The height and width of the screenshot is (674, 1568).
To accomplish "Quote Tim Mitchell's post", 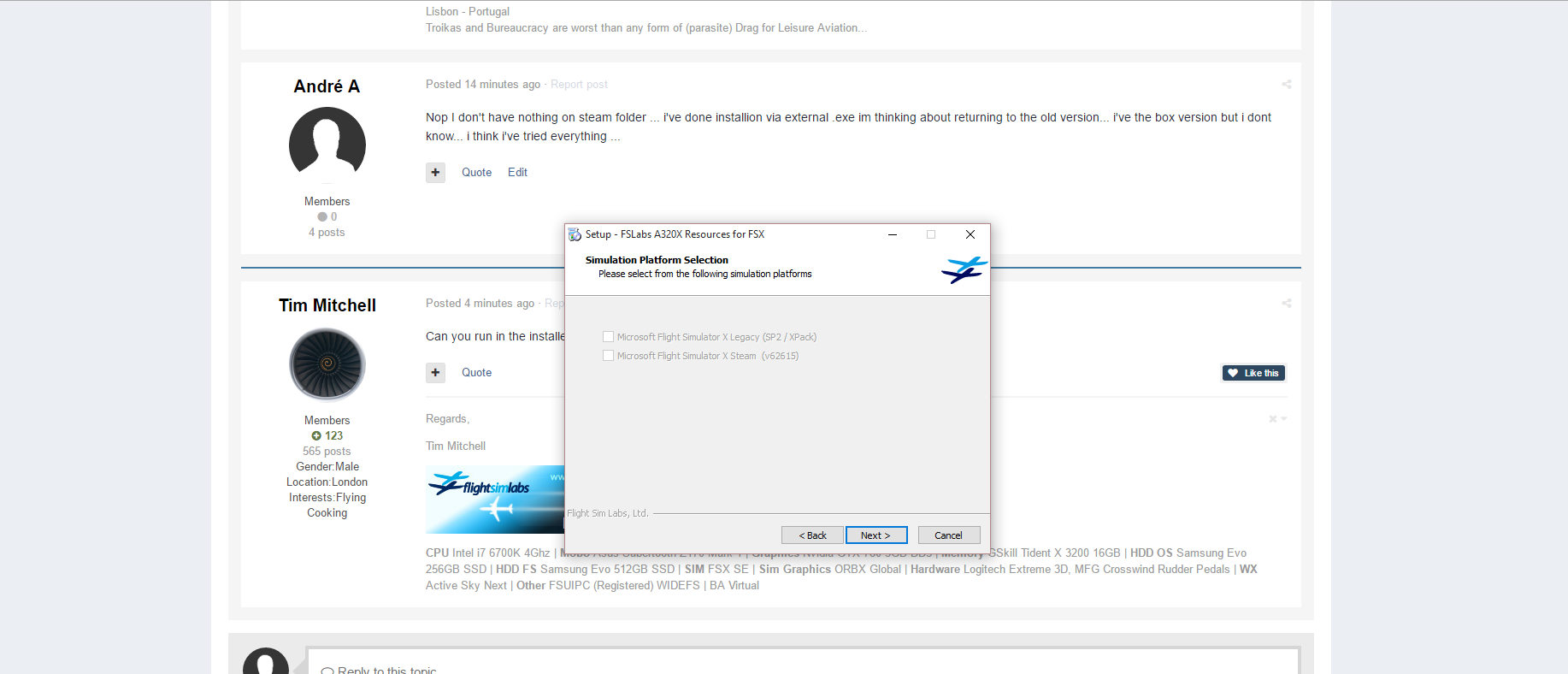I will coord(476,373).
